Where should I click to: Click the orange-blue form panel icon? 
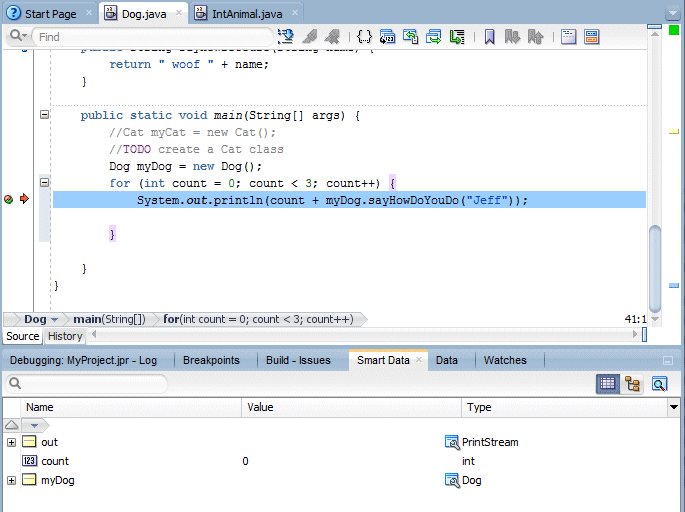pos(592,37)
